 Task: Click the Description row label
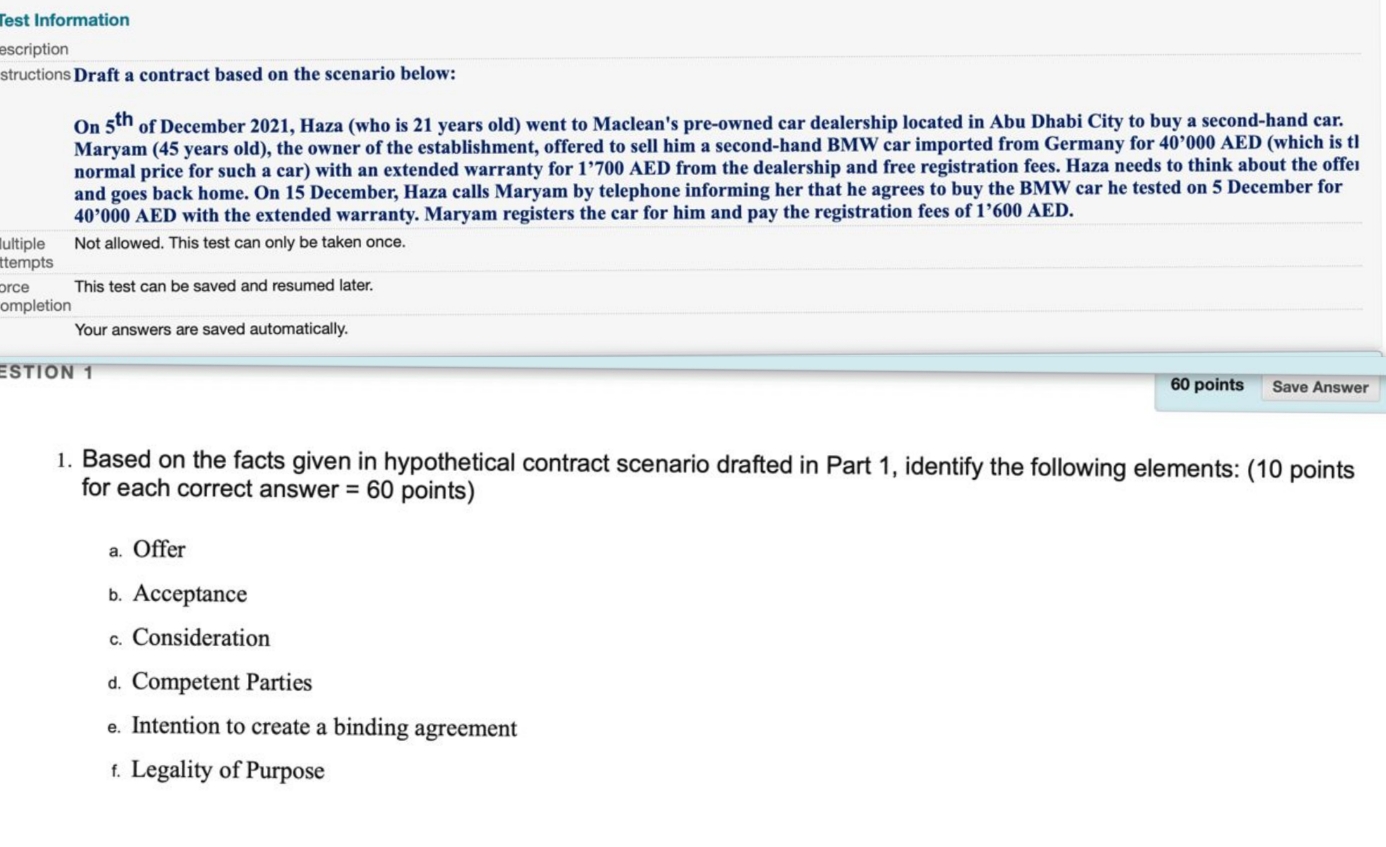pyautogui.click(x=32, y=48)
